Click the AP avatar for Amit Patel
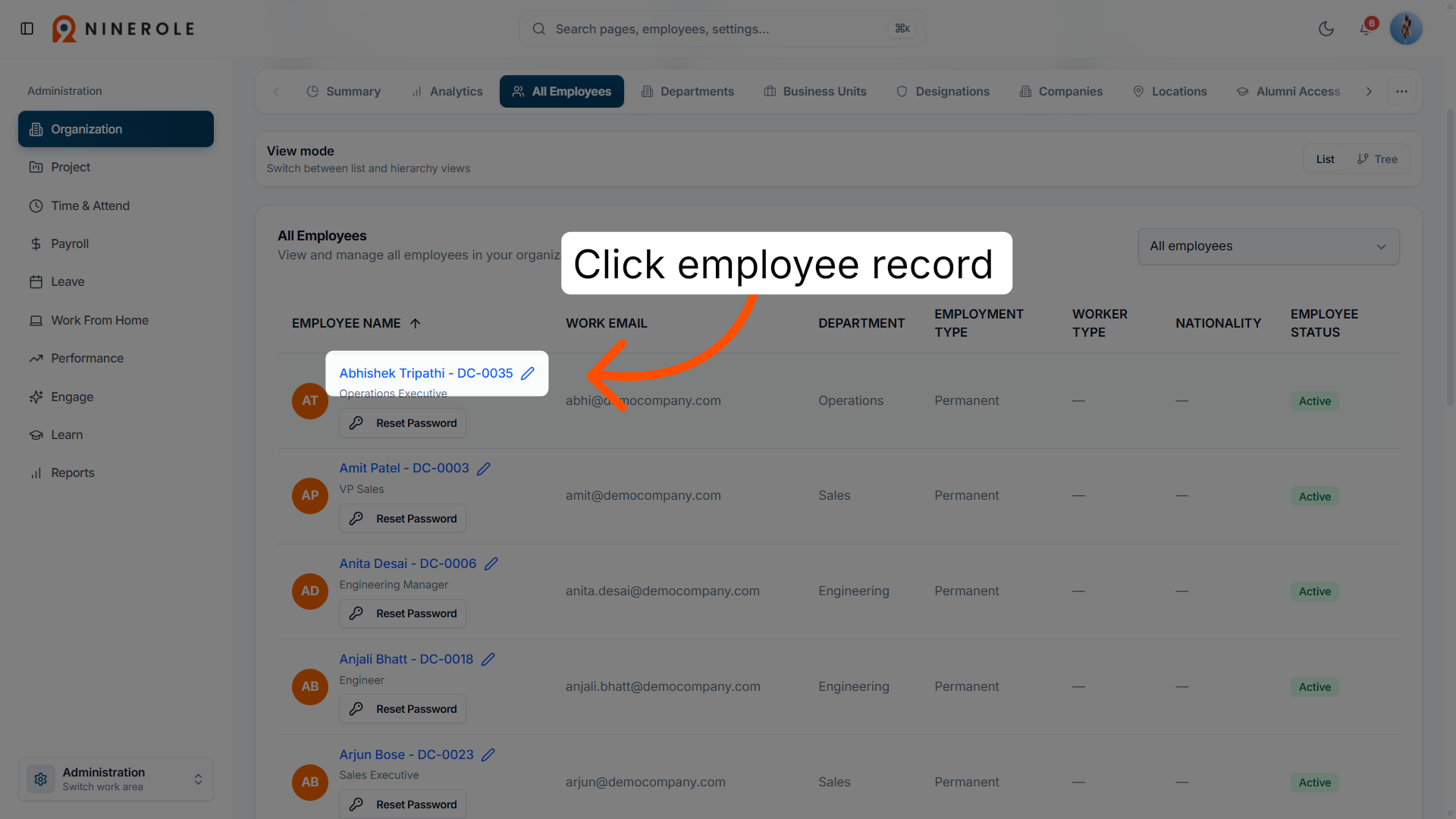Viewport: 1456px width, 819px height. click(x=310, y=496)
